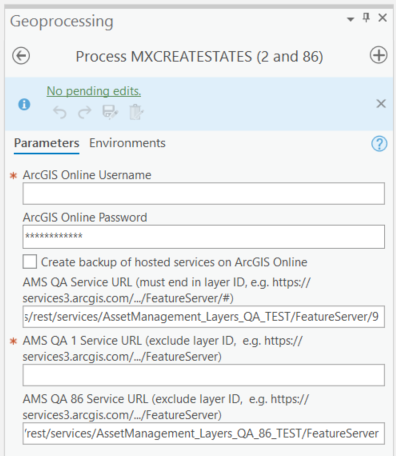
Task: Go back with the circular arrow button
Action: point(21,56)
